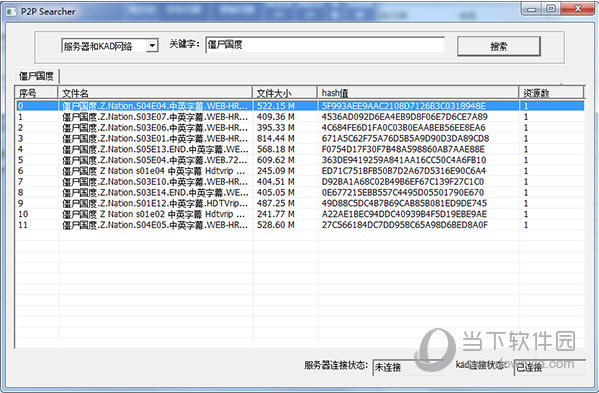Click hash beginning with ED71C751BFB5
The width and height of the screenshot is (599, 393).
(x=404, y=171)
